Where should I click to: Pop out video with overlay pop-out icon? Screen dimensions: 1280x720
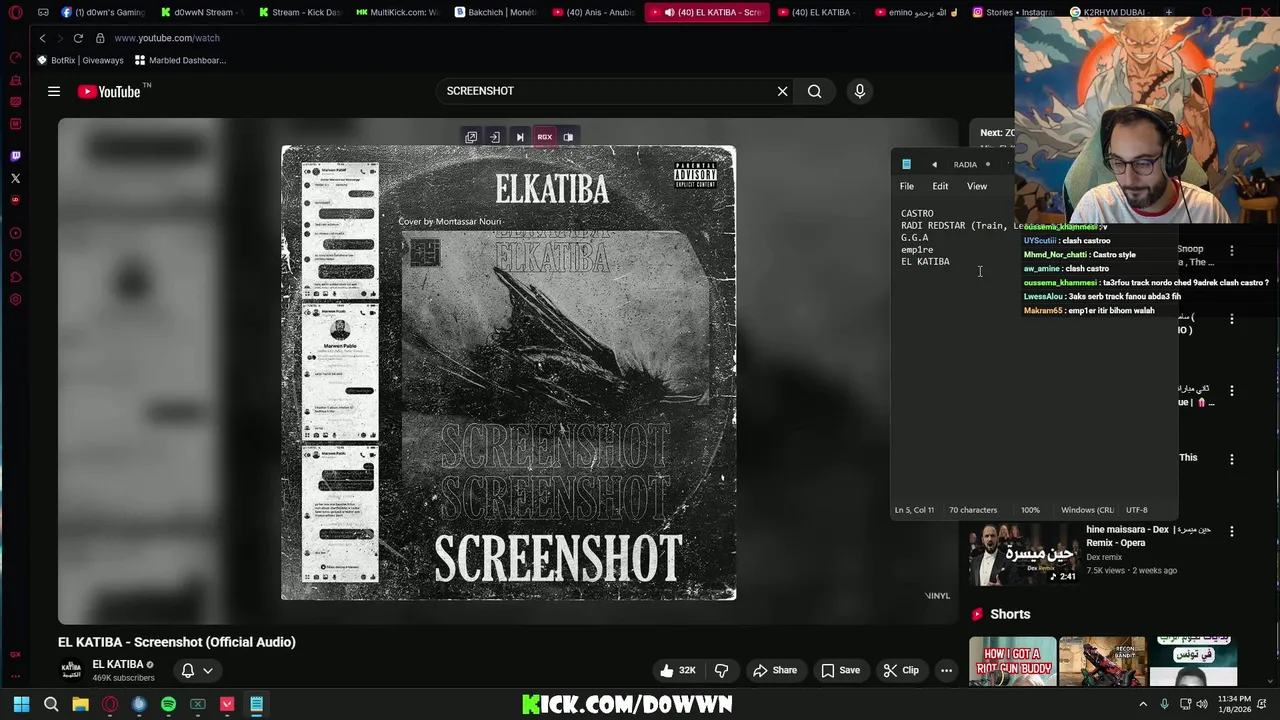tap(471, 137)
